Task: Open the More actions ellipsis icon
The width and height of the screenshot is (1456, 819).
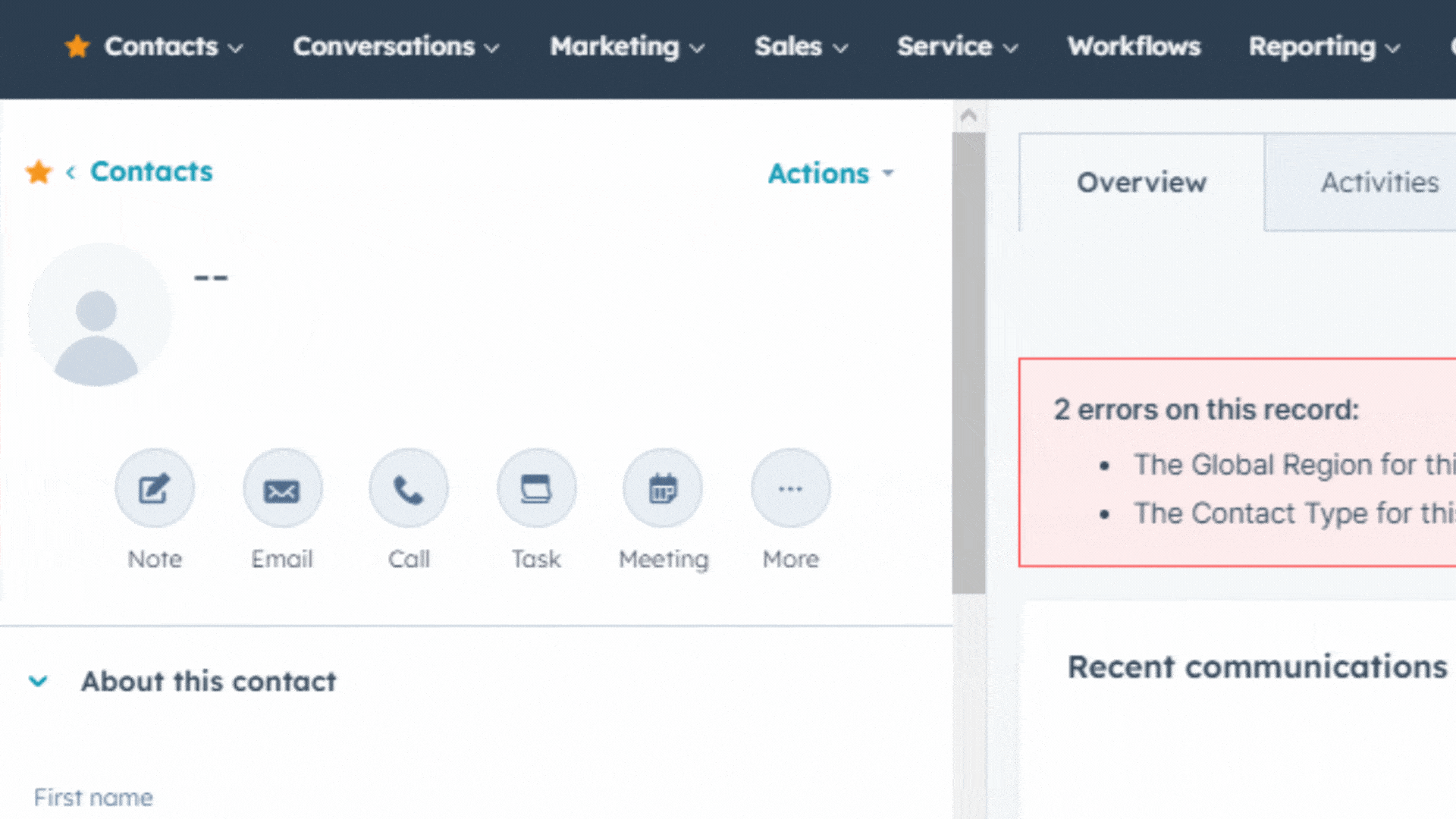Action: point(790,488)
